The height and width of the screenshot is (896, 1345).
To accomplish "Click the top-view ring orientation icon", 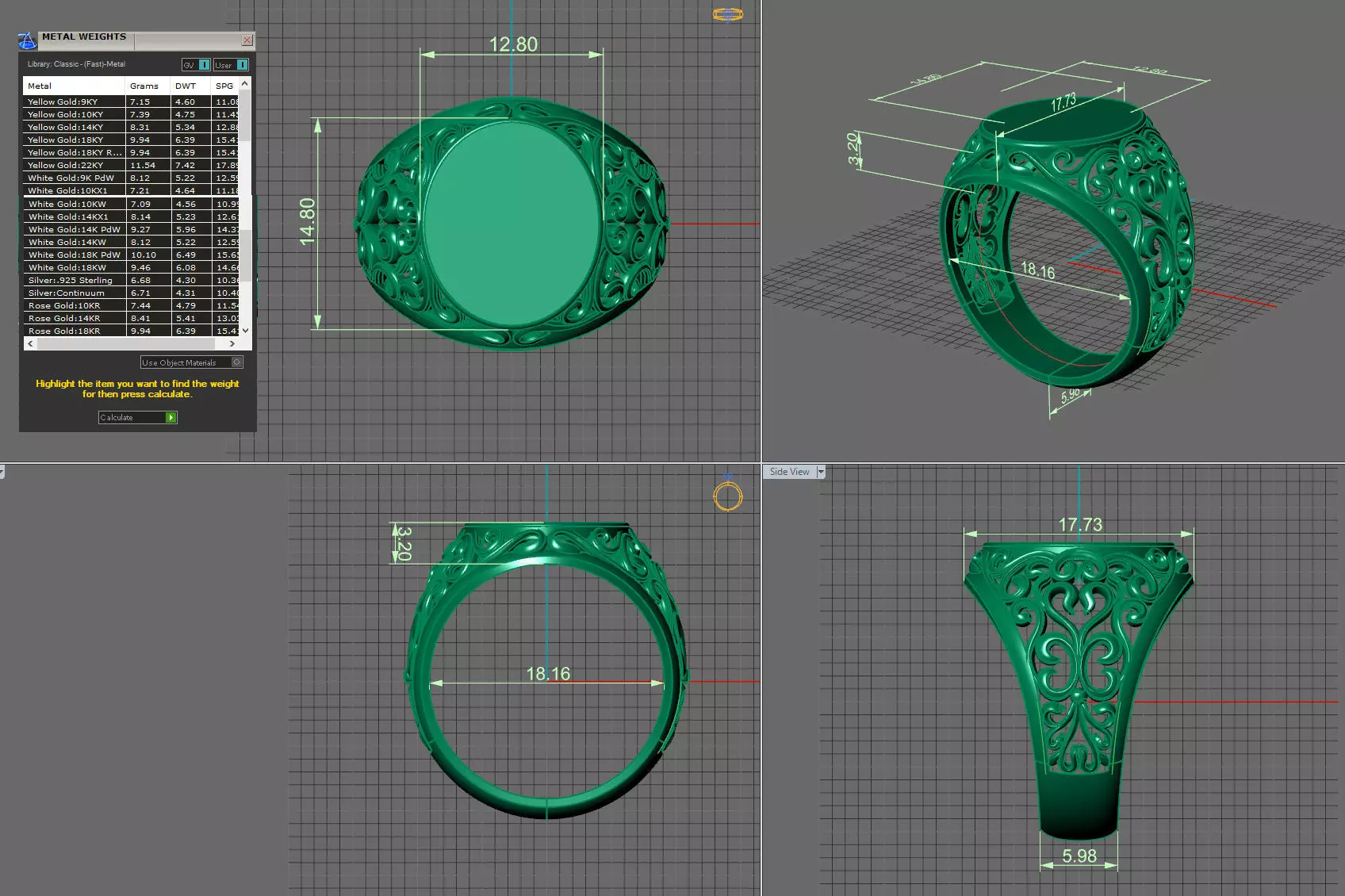I will (727, 14).
